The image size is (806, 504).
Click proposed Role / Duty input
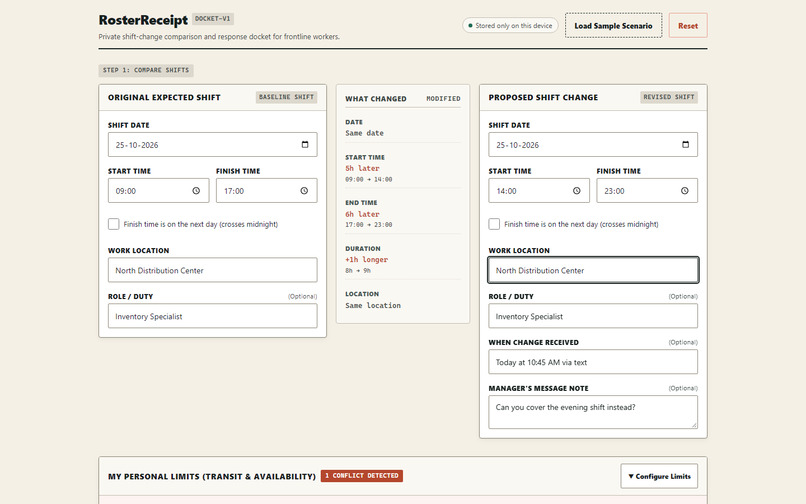(x=593, y=316)
